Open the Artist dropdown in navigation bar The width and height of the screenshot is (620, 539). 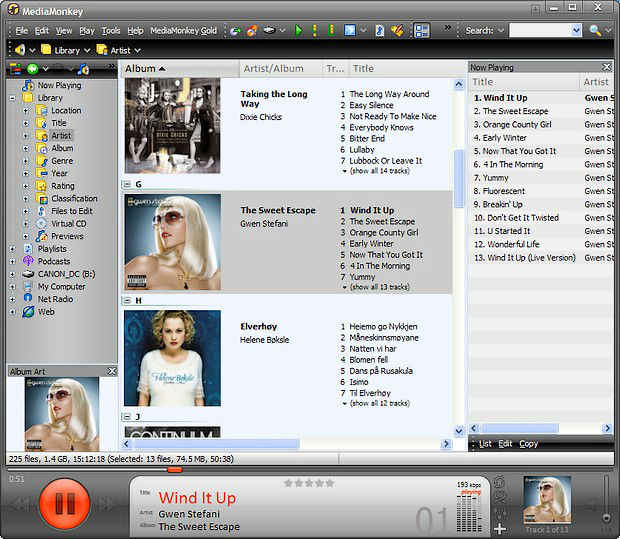click(x=138, y=51)
